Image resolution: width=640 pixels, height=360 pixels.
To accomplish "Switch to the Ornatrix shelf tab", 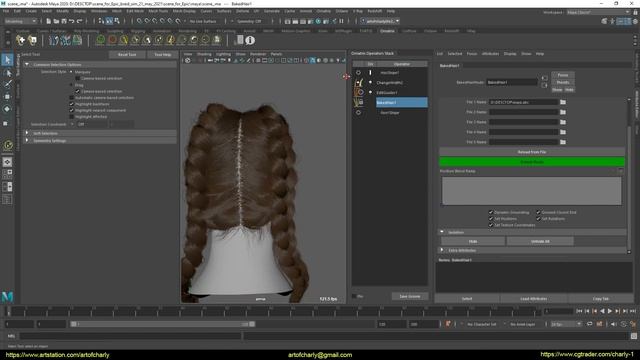I will (387, 31).
